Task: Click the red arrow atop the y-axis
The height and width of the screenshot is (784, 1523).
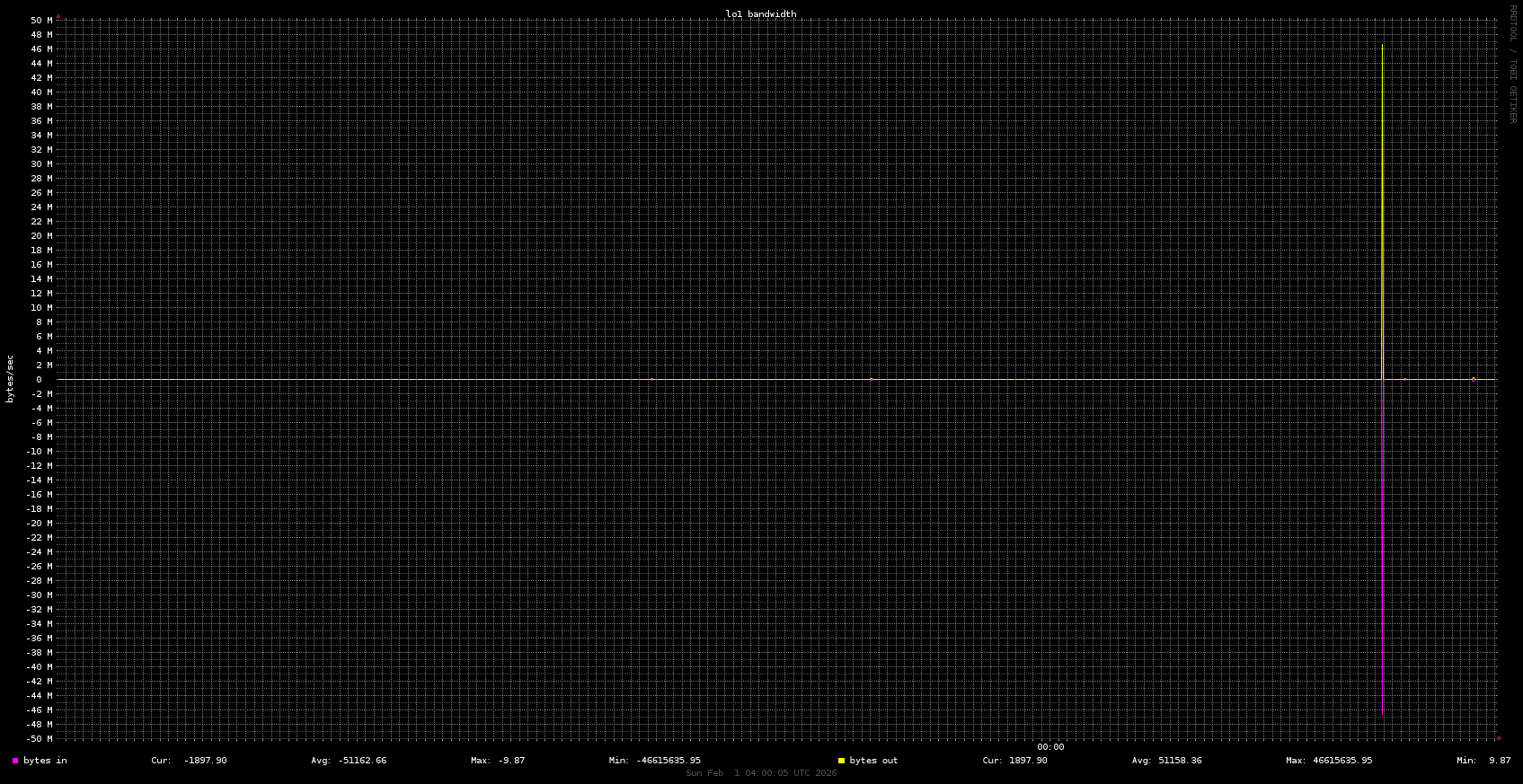Action: coord(58,16)
